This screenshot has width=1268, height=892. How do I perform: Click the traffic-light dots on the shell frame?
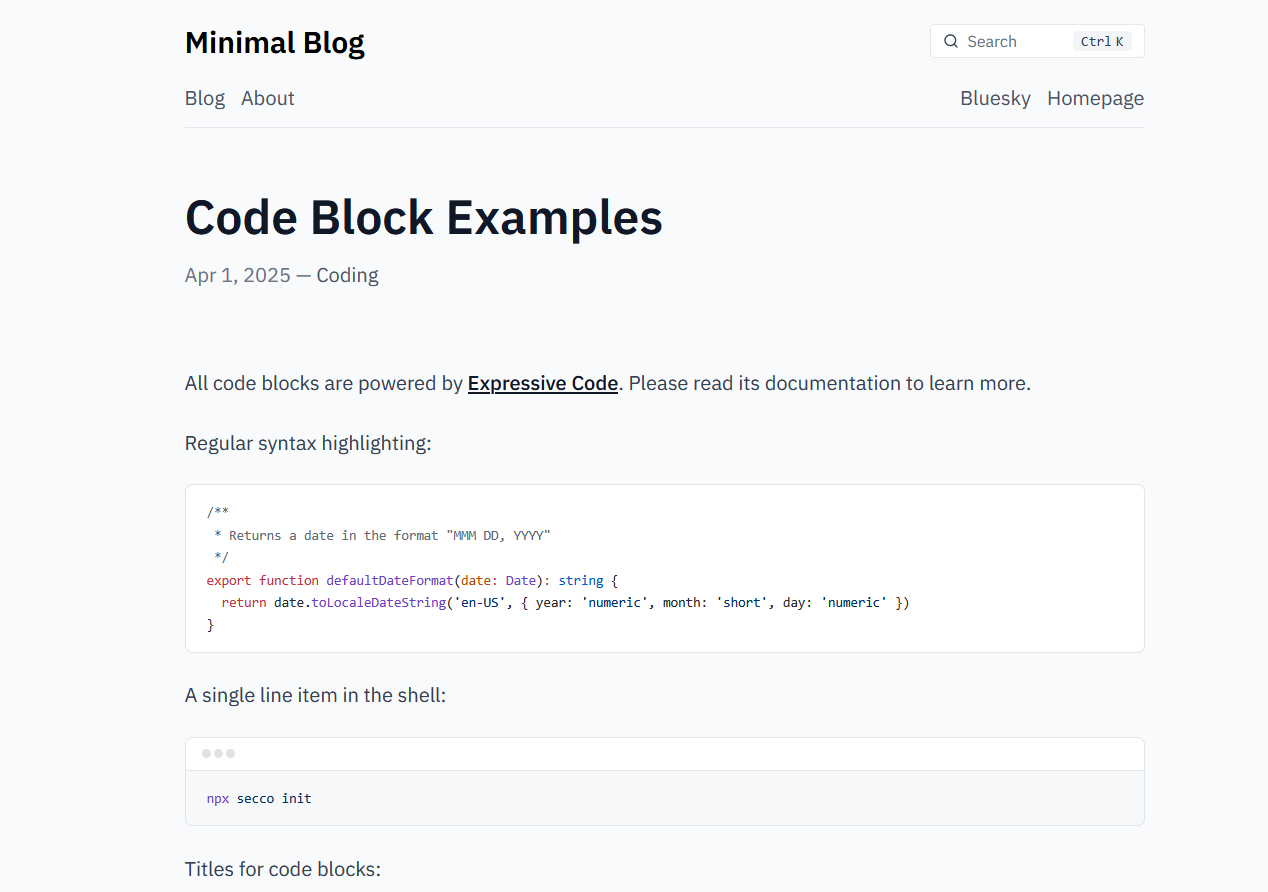pyautogui.click(x=218, y=753)
